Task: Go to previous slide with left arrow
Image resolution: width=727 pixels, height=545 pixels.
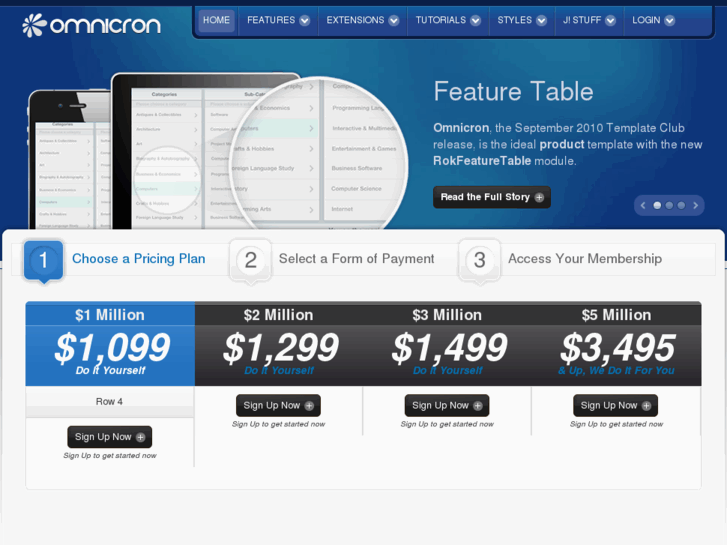Action: 643,205
